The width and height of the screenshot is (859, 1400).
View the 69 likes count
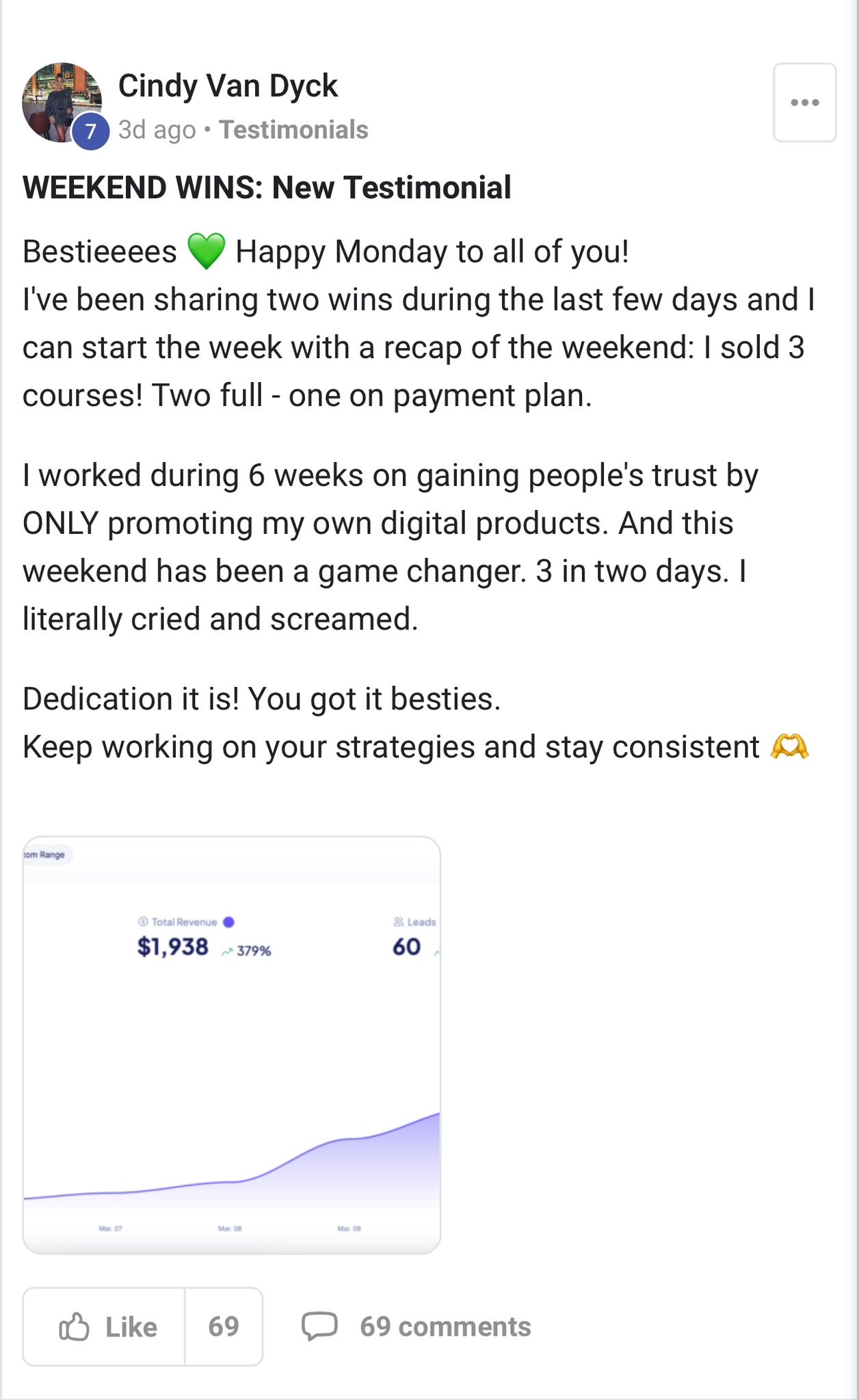[224, 1327]
